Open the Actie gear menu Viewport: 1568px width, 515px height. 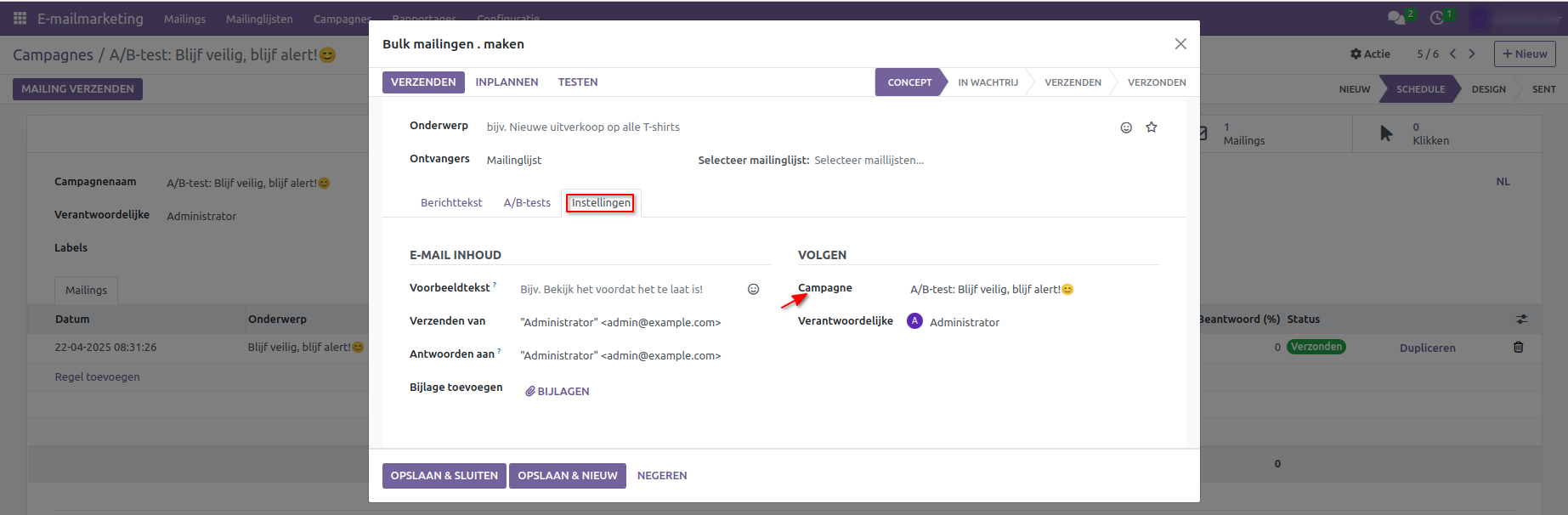click(x=1370, y=54)
